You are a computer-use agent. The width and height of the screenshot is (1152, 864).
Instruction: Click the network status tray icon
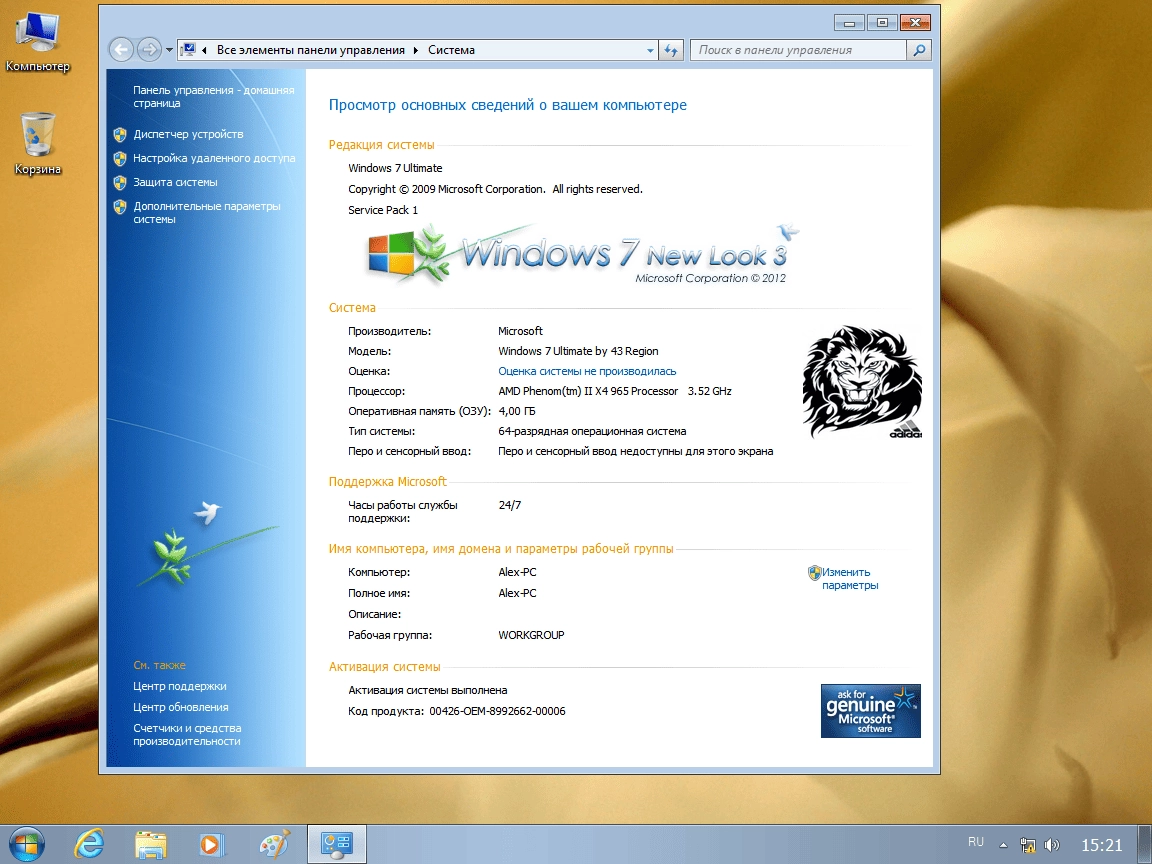tap(1028, 845)
